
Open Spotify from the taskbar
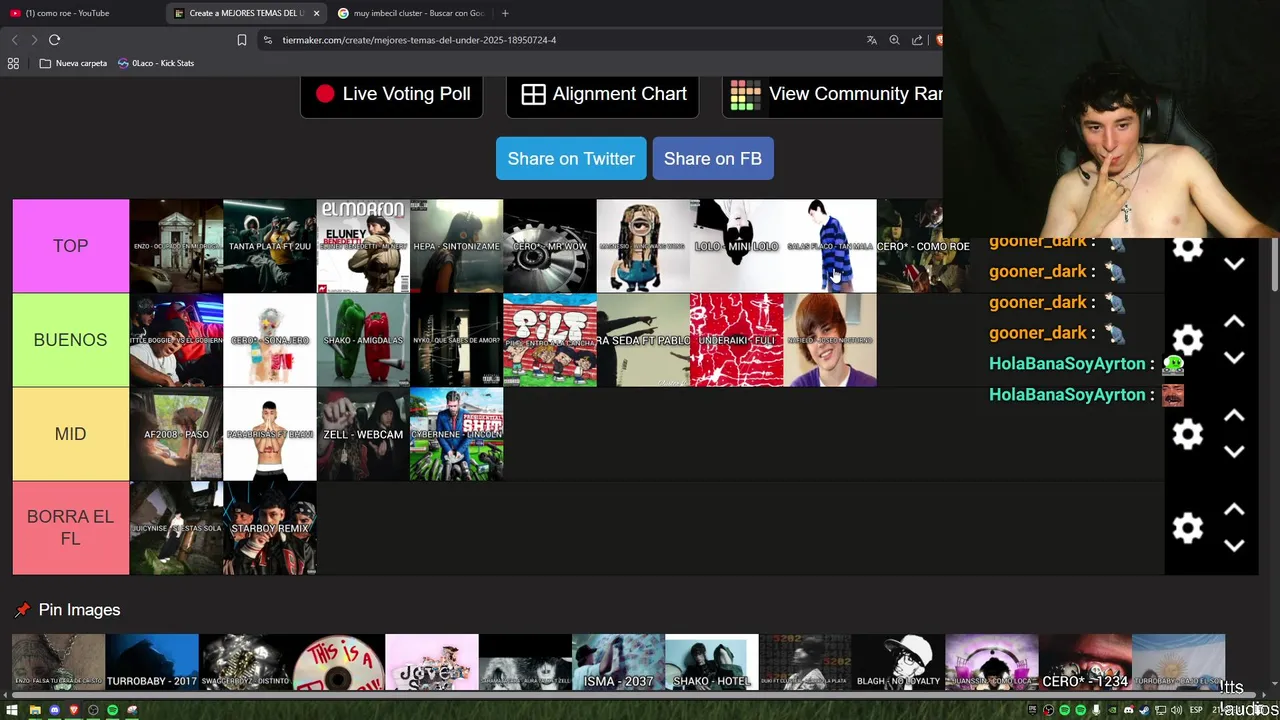112,710
